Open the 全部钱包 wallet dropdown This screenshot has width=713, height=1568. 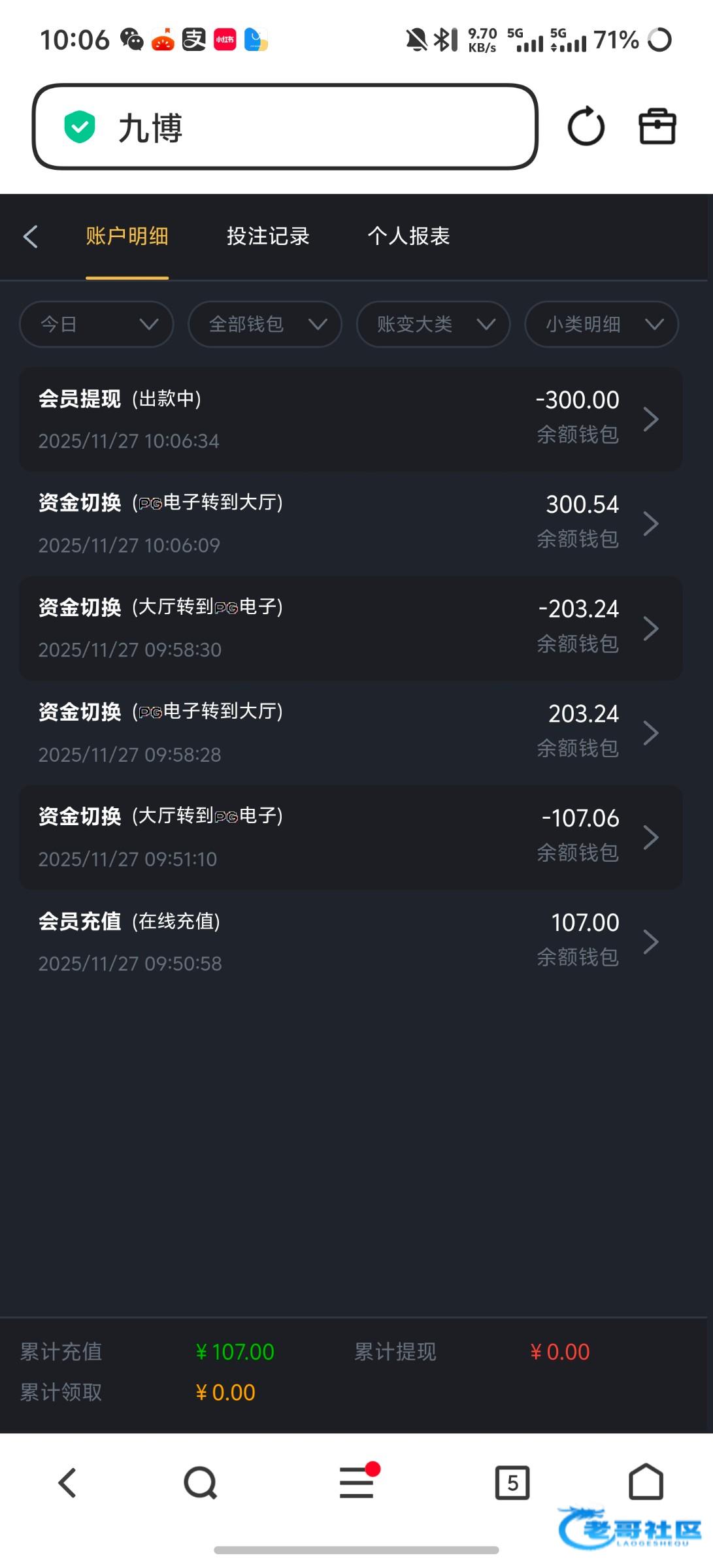pos(265,324)
